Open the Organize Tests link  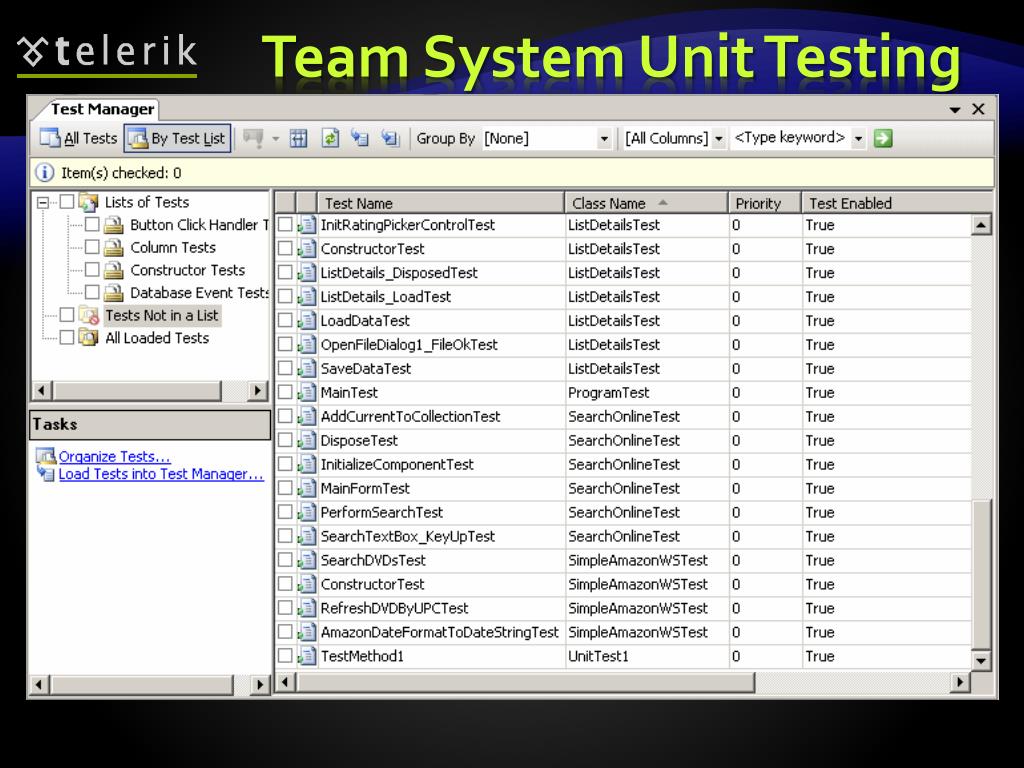pos(114,456)
